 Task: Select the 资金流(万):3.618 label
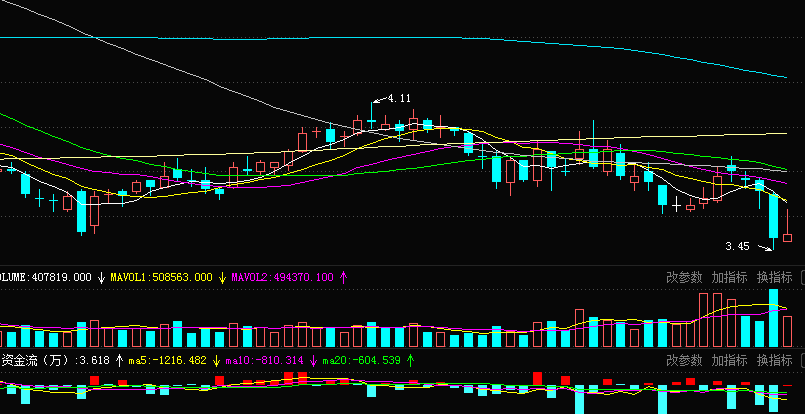pos(55,360)
